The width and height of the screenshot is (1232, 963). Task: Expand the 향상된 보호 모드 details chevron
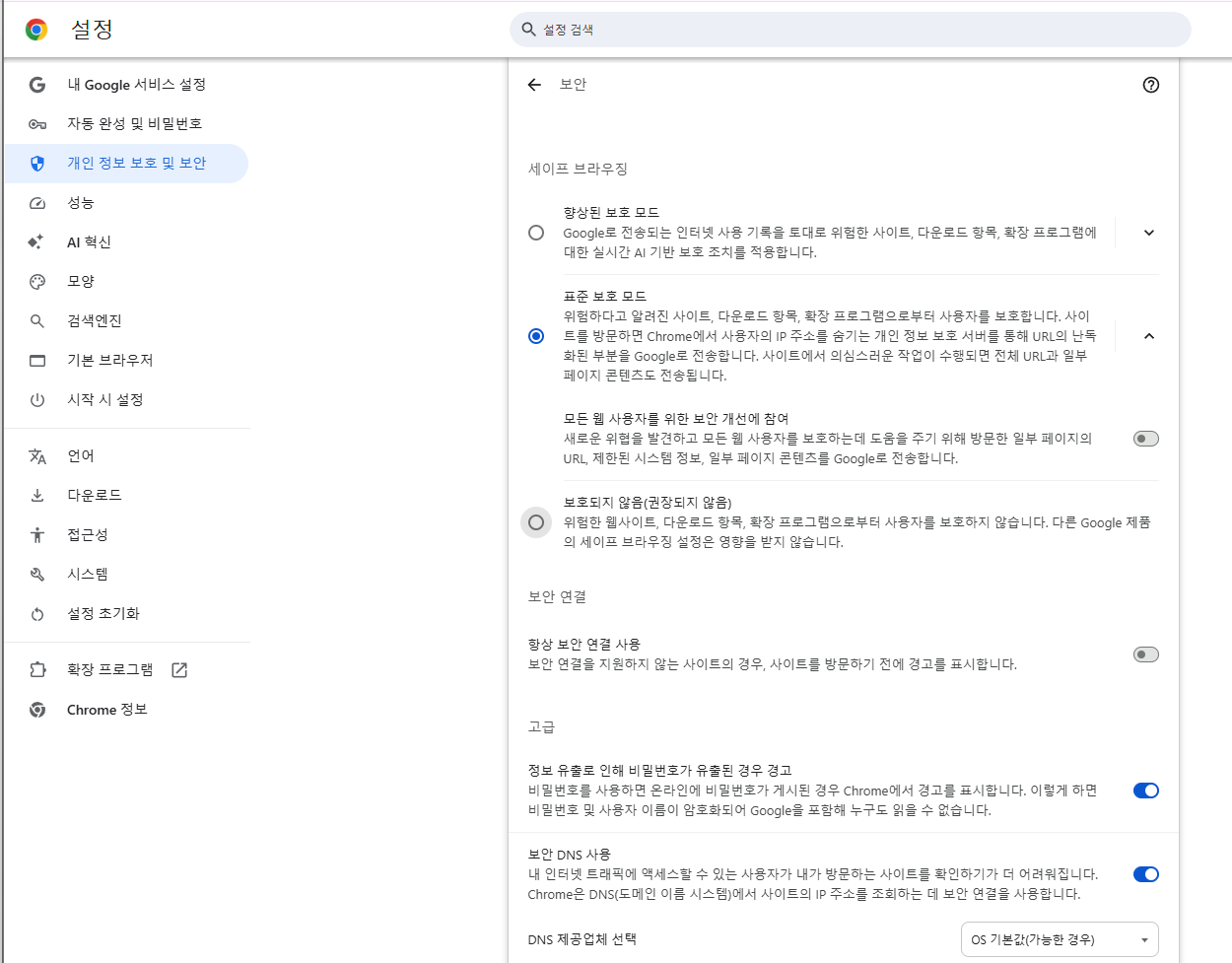[1148, 233]
